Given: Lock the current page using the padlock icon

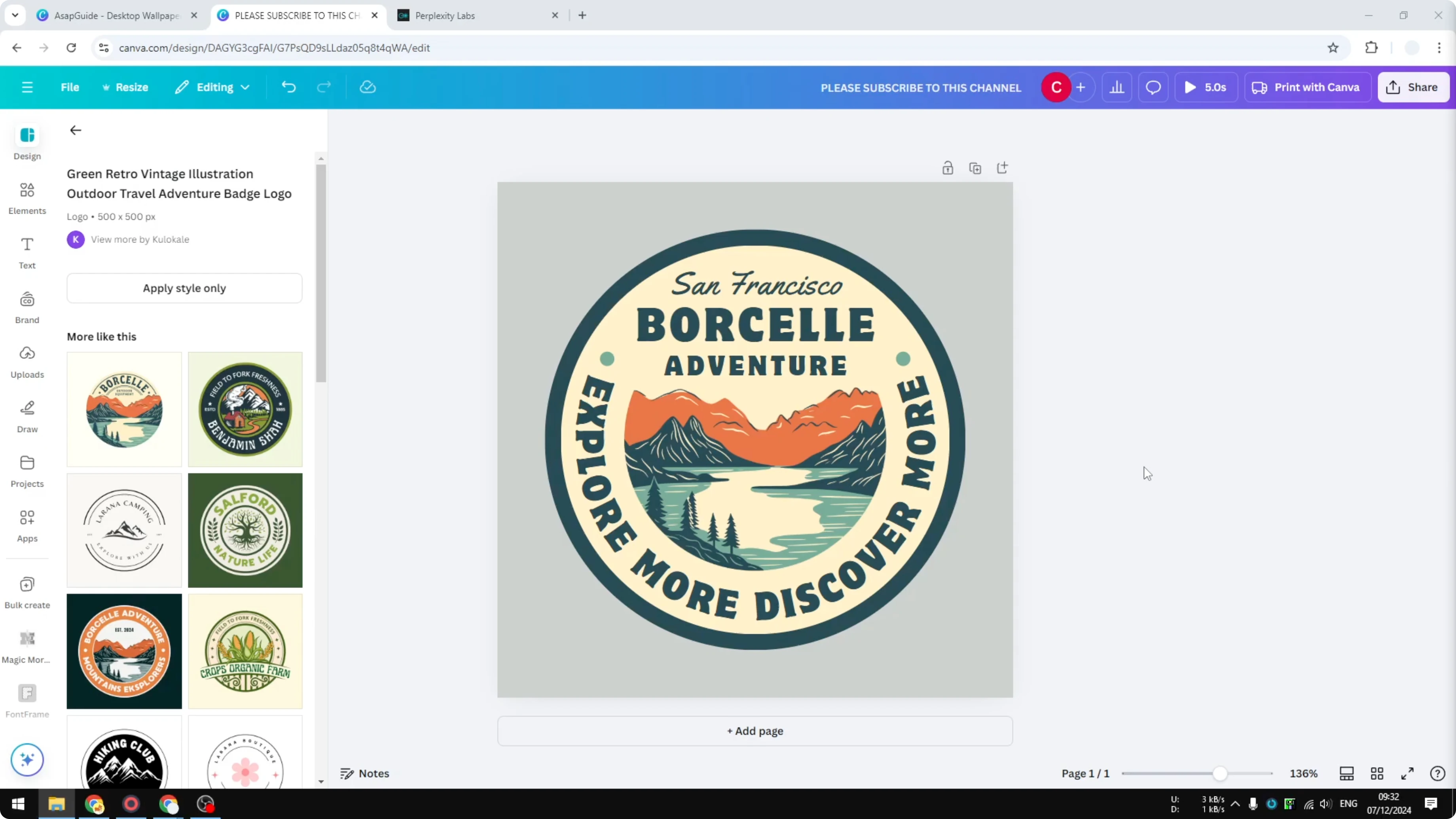Looking at the screenshot, I should click(948, 167).
